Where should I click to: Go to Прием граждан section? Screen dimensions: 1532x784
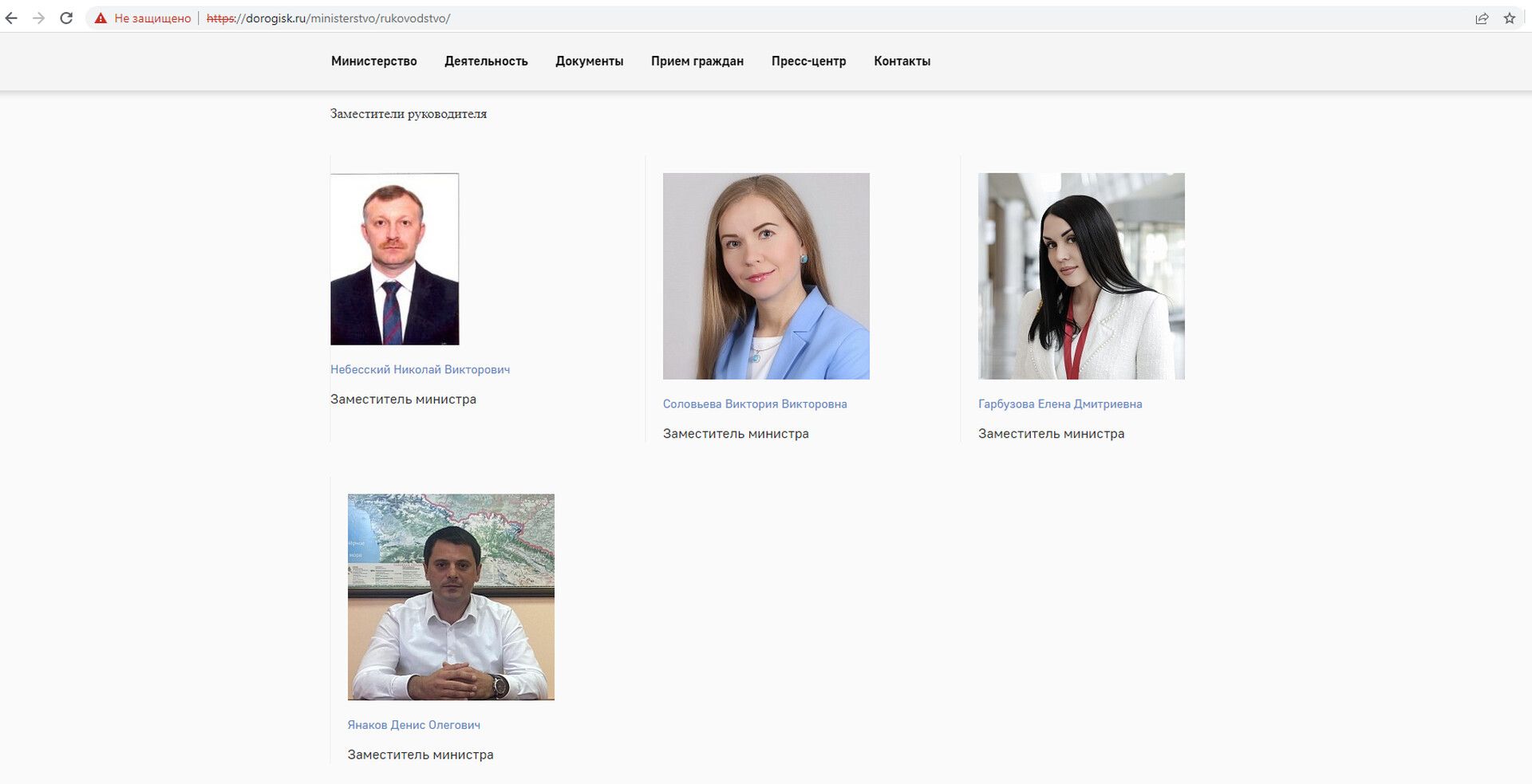point(697,61)
